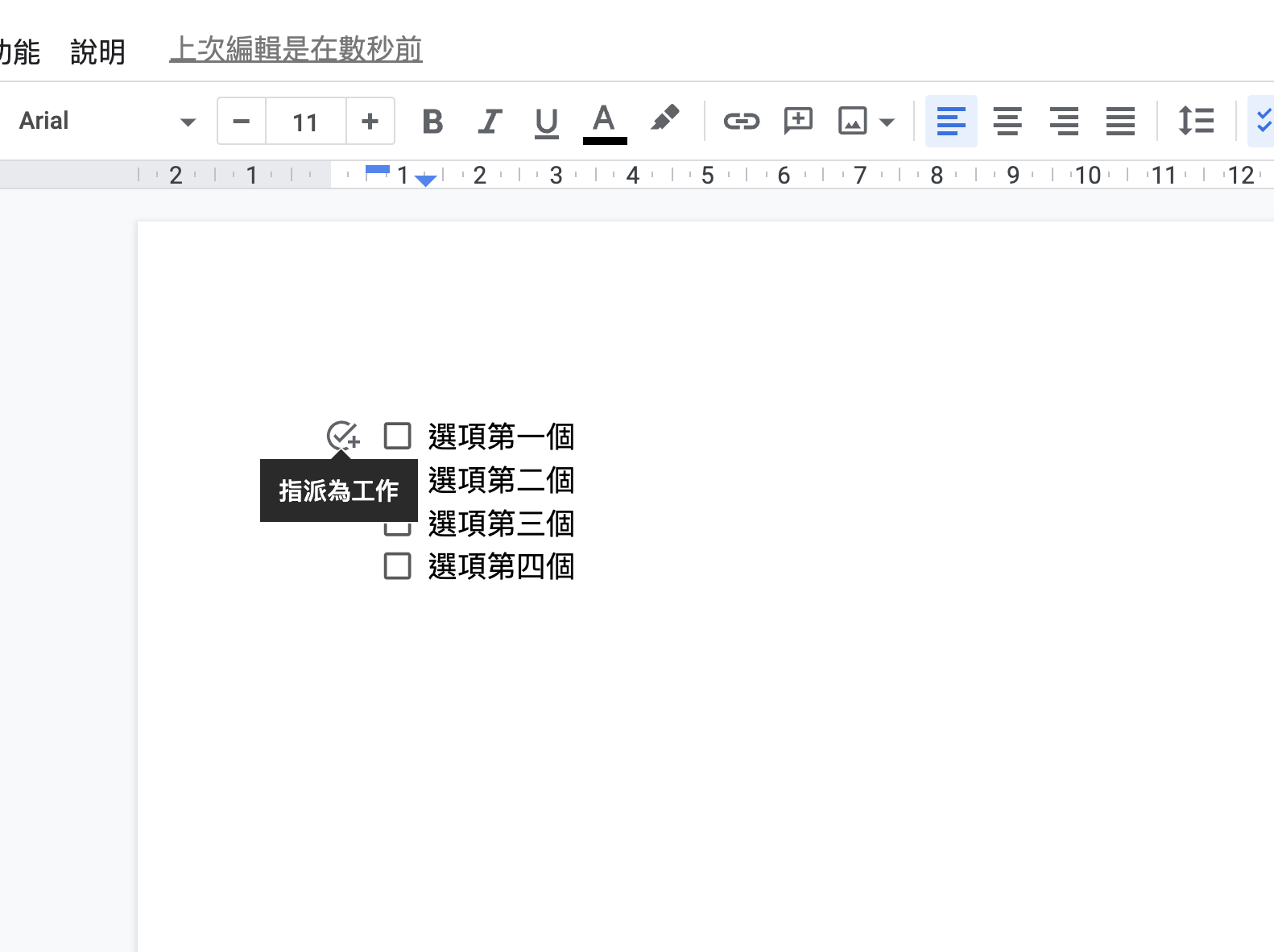Insert a link with the chain icon
The width and height of the screenshot is (1274, 952).
741,122
